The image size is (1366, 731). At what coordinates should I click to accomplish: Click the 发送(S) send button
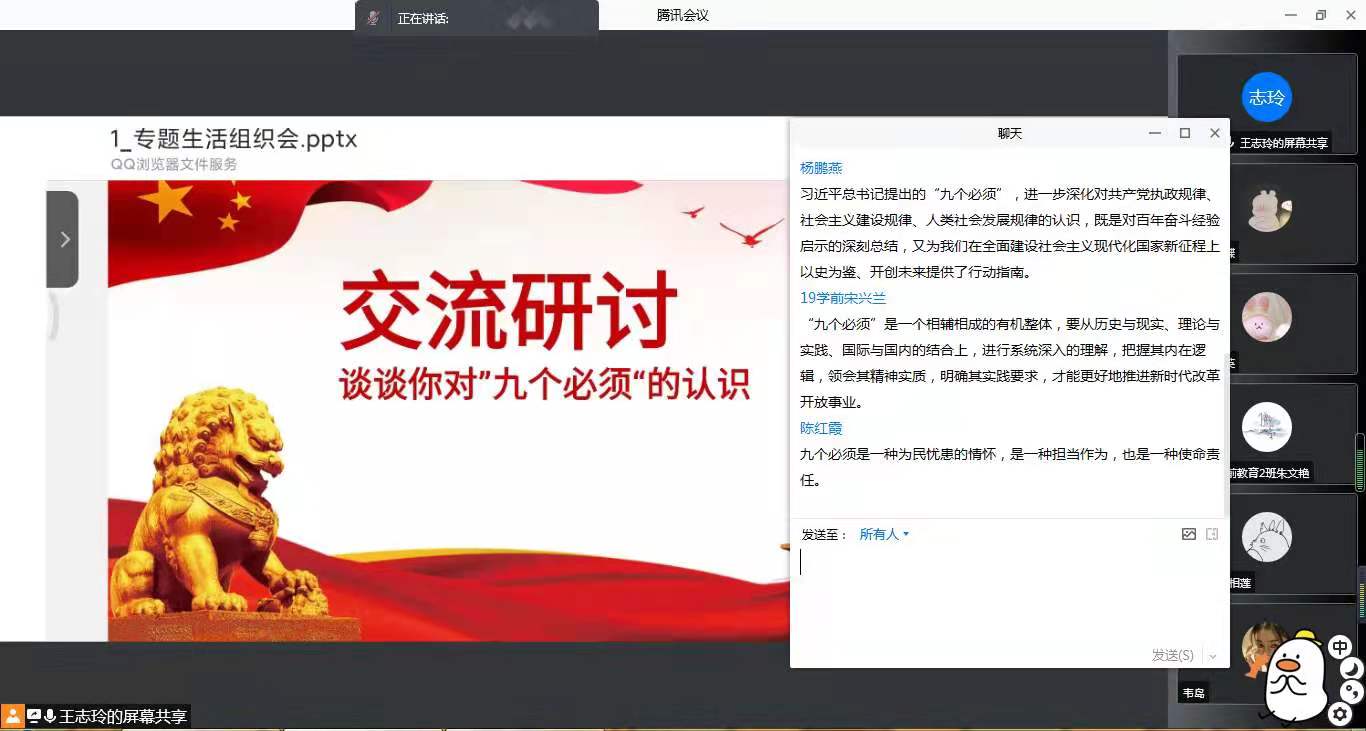(1172, 656)
